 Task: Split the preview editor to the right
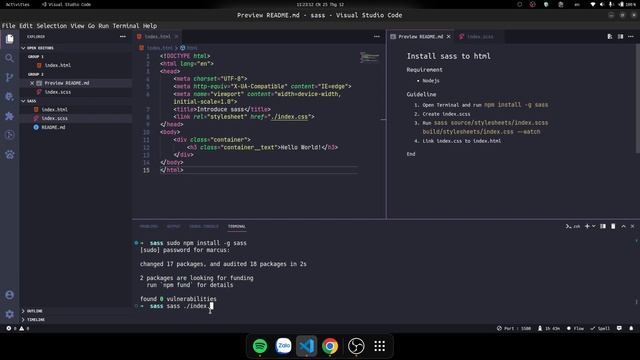pos(620,36)
